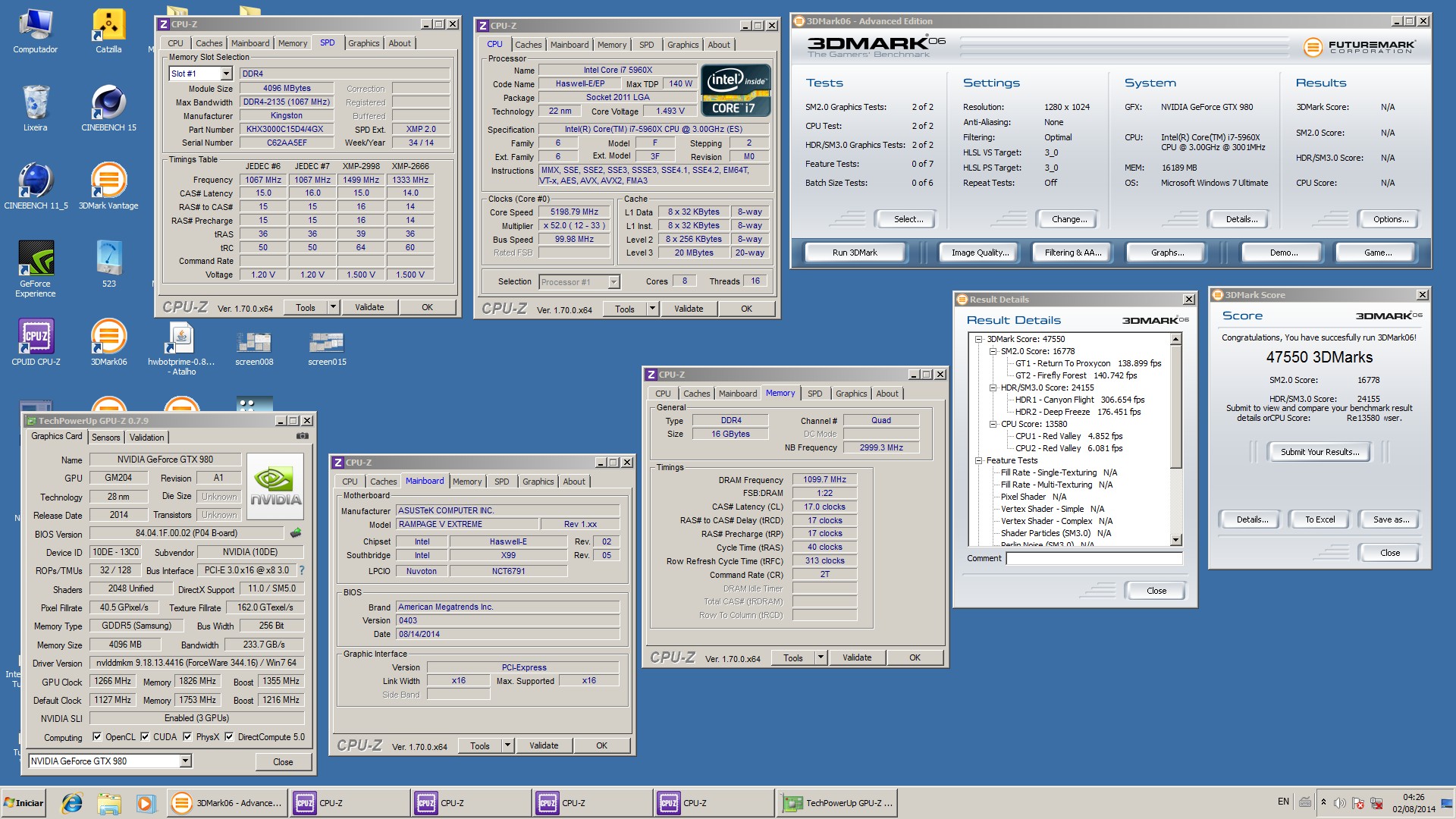Viewport: 1456px width, 819px height.
Task: Collapse the CPU Score tree node
Action: [x=993, y=424]
